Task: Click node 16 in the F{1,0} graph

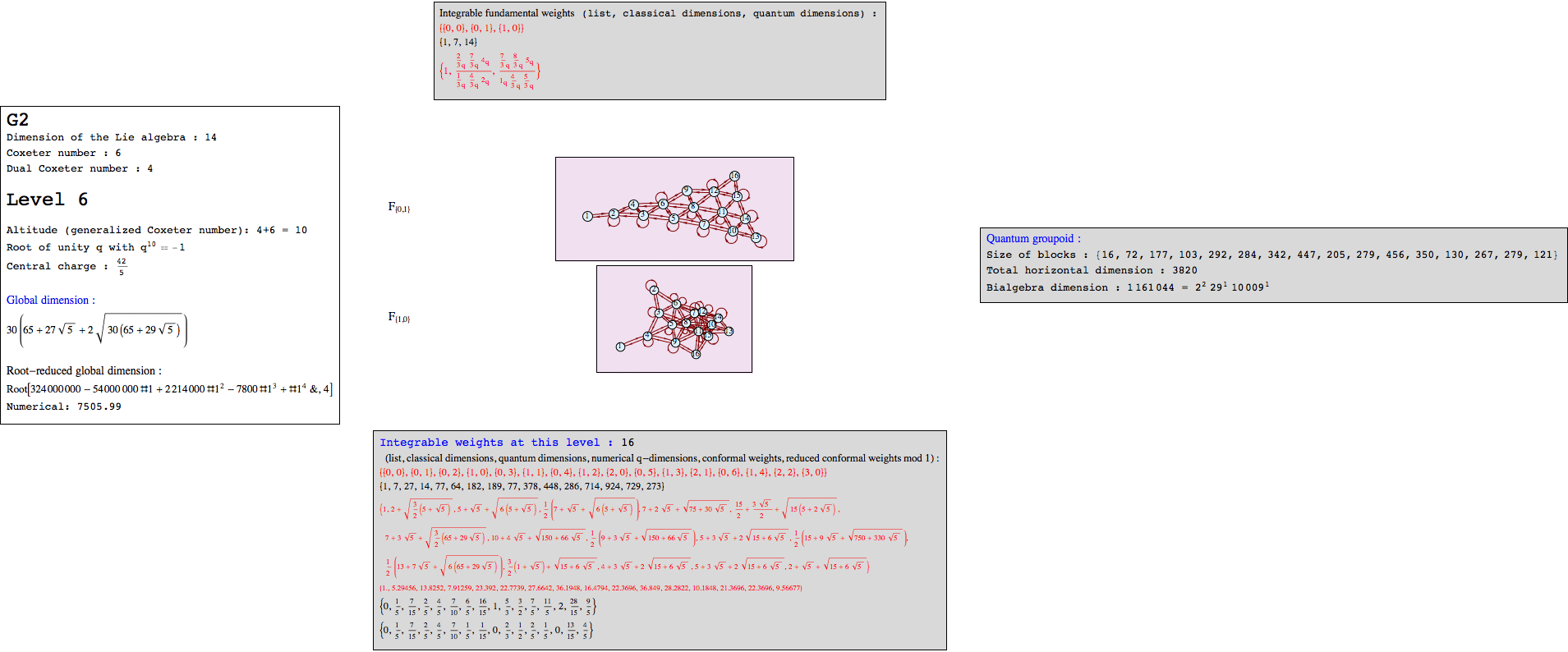Action: click(x=696, y=355)
